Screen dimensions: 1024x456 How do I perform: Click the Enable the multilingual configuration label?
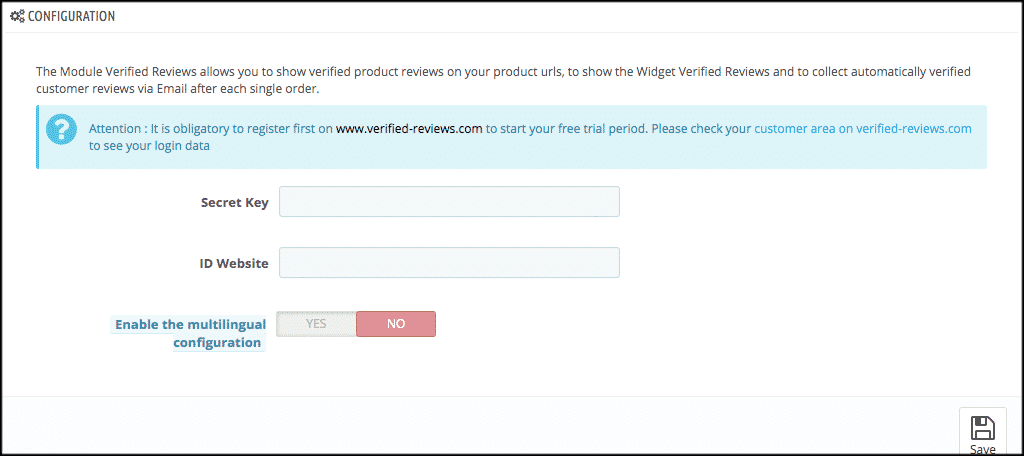190,333
